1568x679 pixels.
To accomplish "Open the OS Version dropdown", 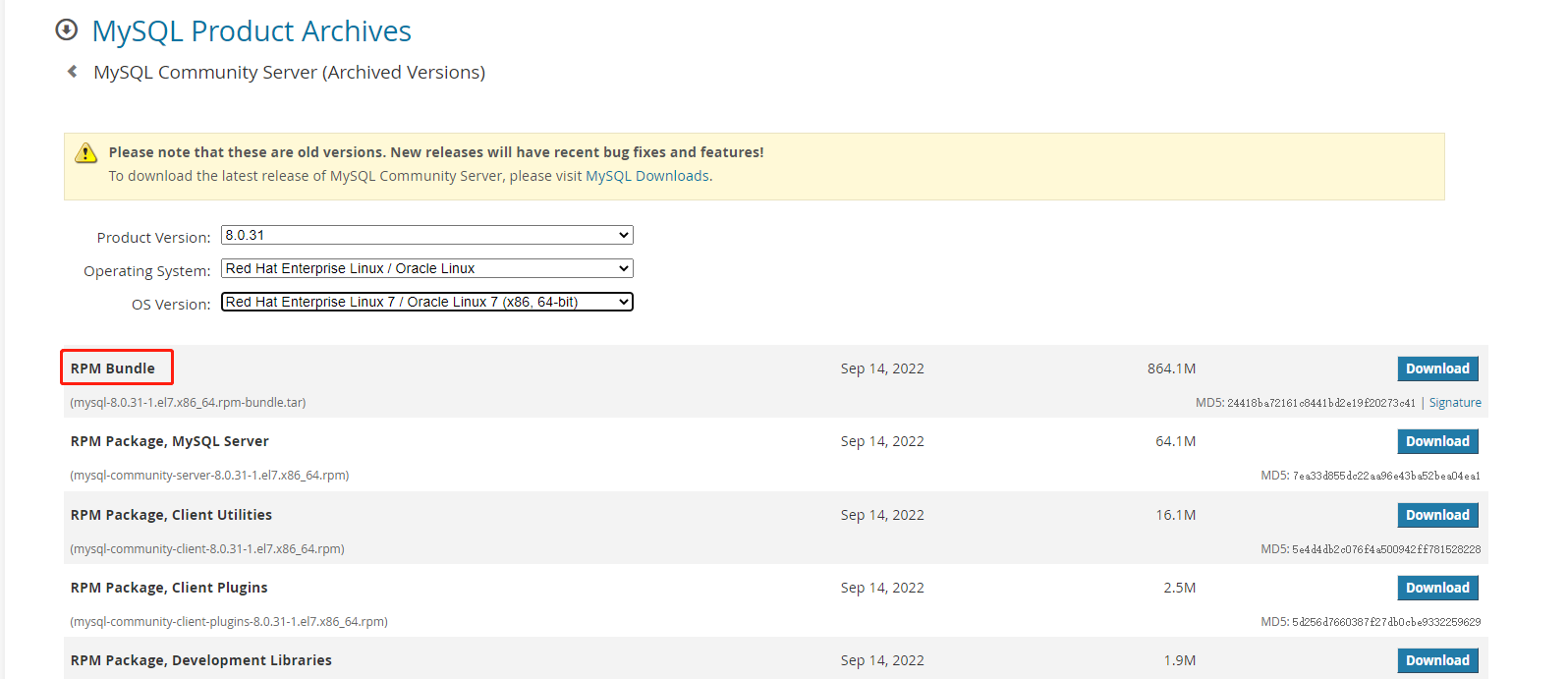I will tap(426, 302).
